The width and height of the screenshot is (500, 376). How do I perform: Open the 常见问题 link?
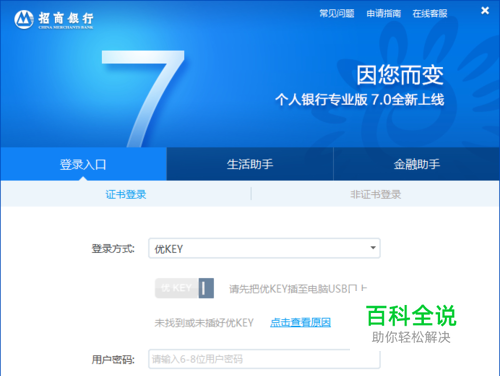point(337,14)
